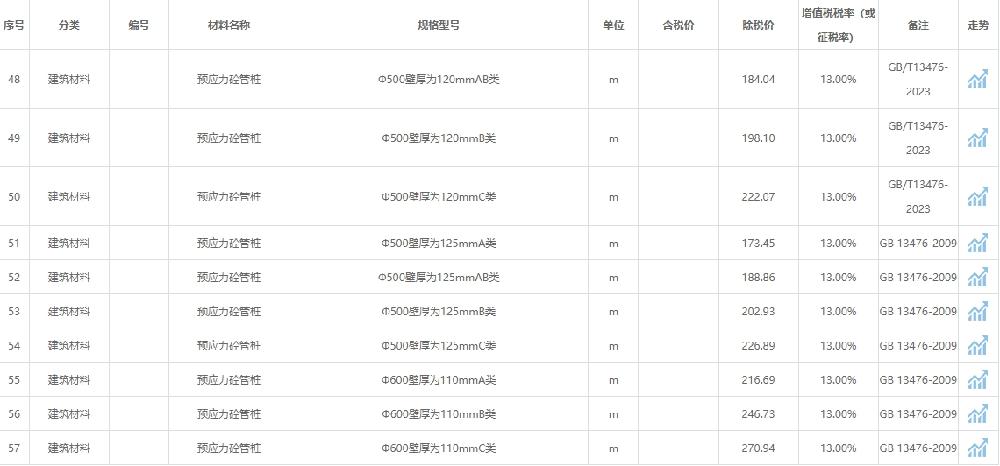Click 建筑材料 category in row 55
1000x466 pixels.
click(x=69, y=381)
